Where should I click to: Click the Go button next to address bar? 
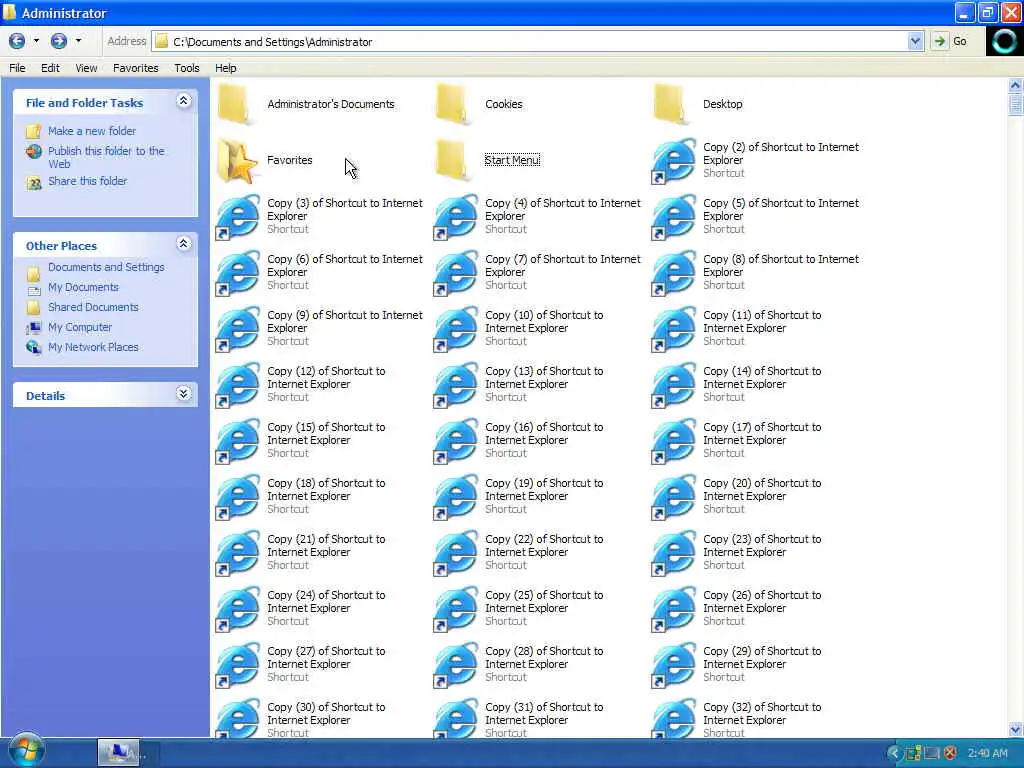pos(951,41)
